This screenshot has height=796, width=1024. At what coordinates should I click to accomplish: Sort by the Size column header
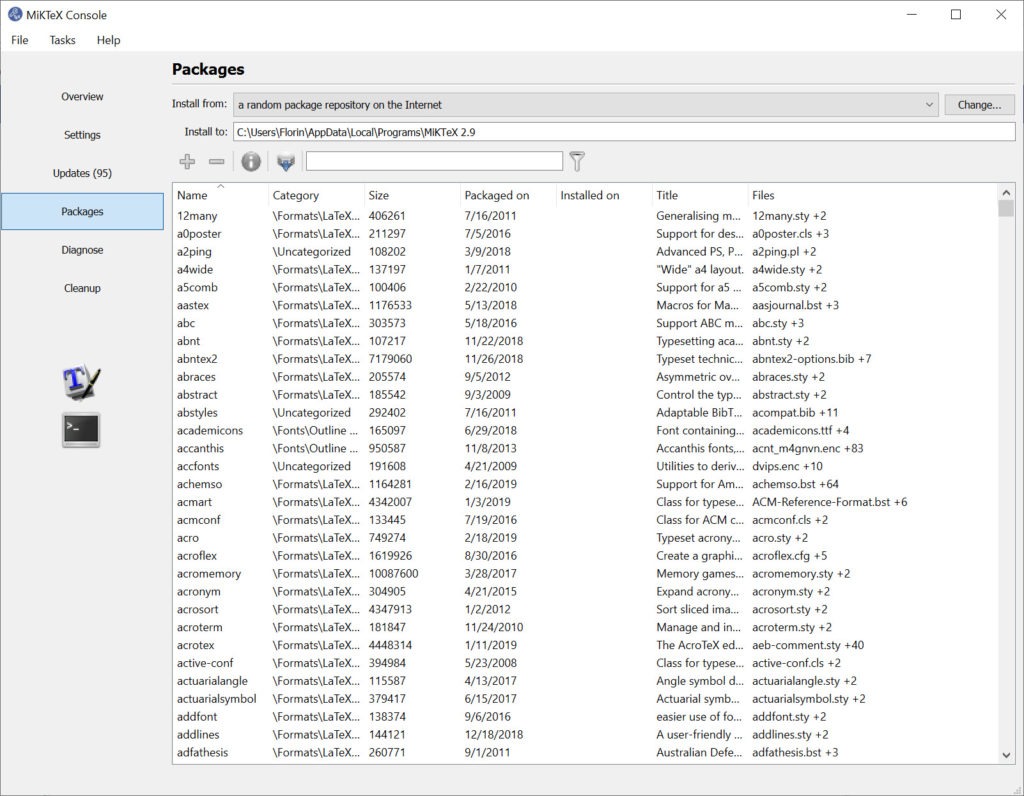pos(412,195)
